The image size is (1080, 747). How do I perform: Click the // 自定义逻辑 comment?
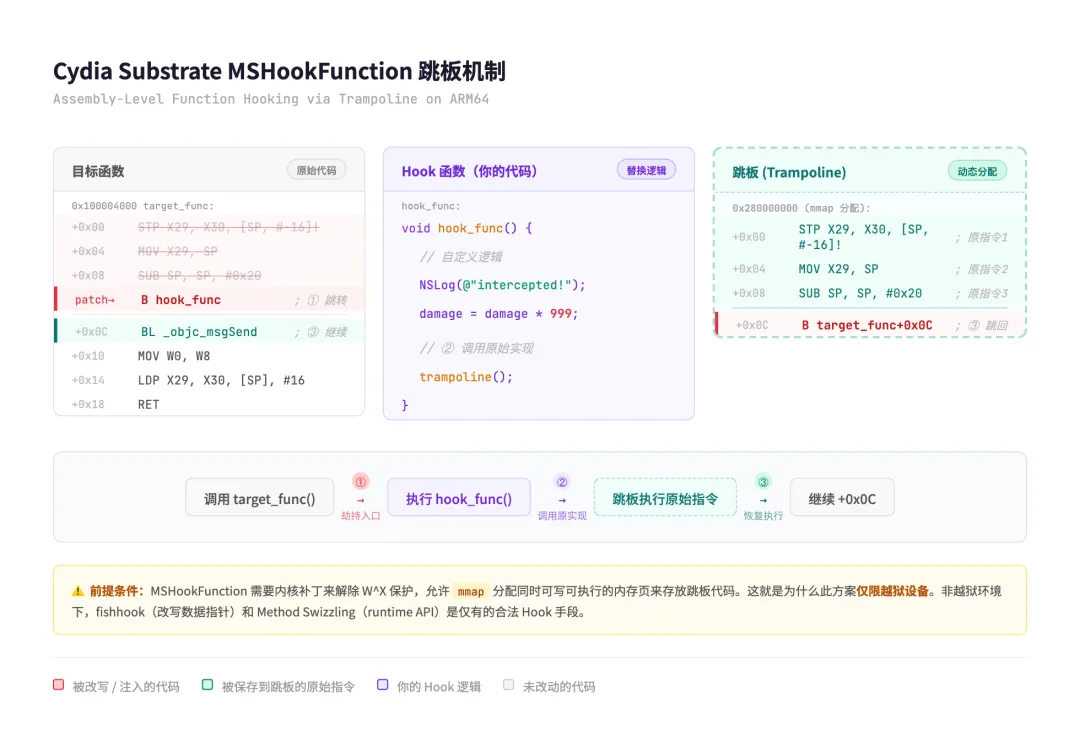point(461,257)
